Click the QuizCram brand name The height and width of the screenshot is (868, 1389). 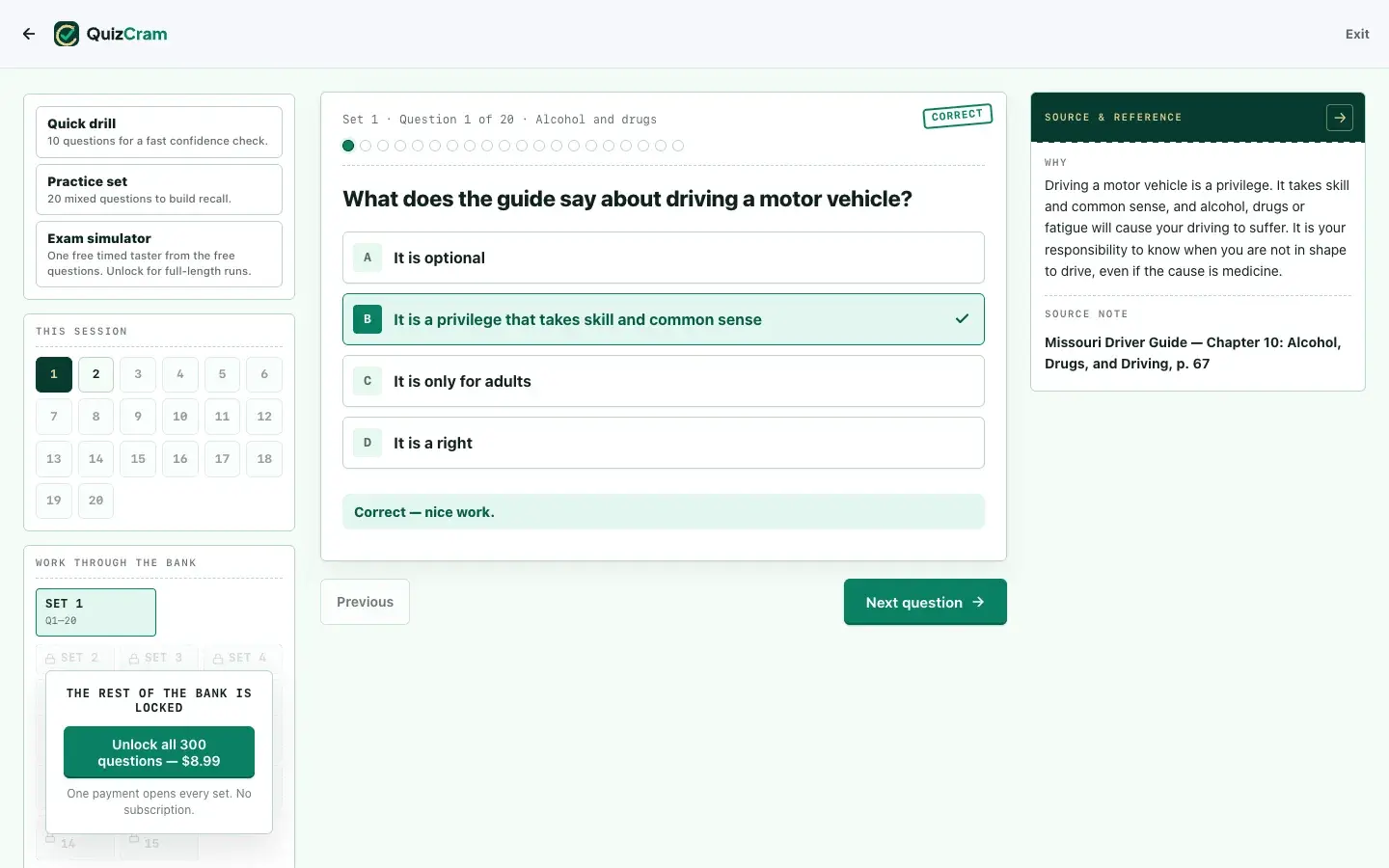(x=126, y=34)
